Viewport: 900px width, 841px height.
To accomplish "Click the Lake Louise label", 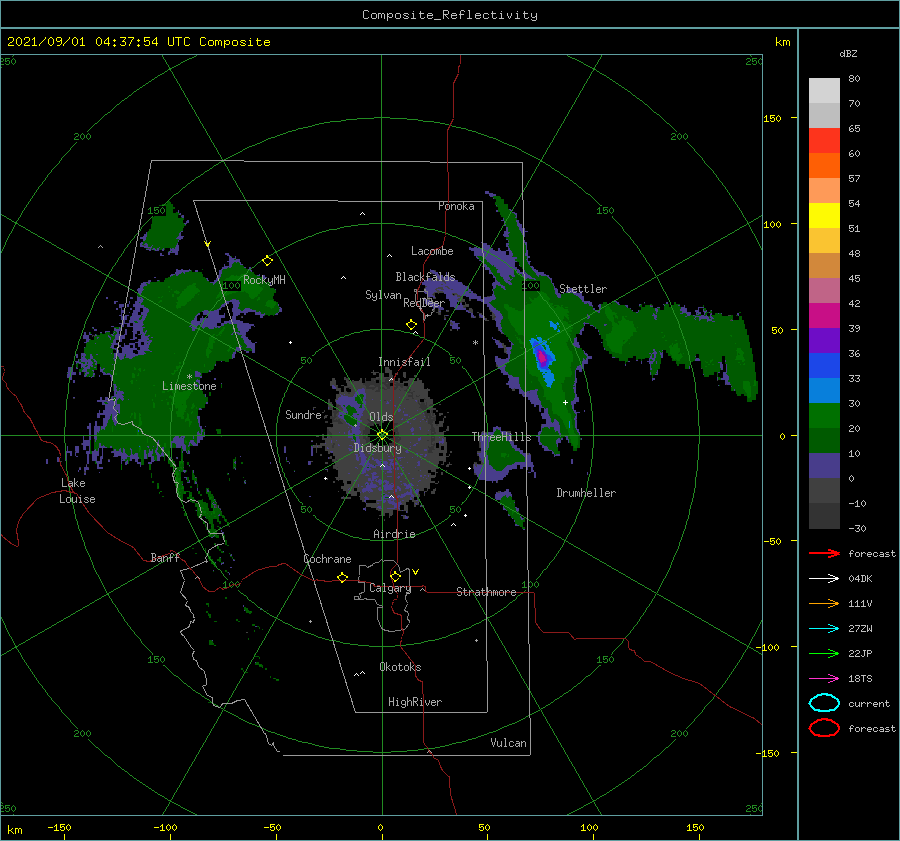I will (x=77, y=491).
